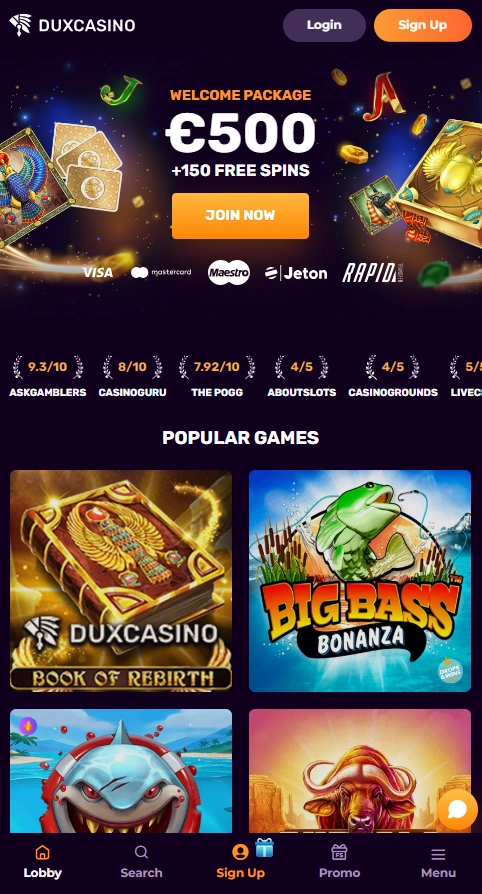Screen dimensions: 482x894
Task: Tap the Lobby home icon
Action: pos(42,852)
